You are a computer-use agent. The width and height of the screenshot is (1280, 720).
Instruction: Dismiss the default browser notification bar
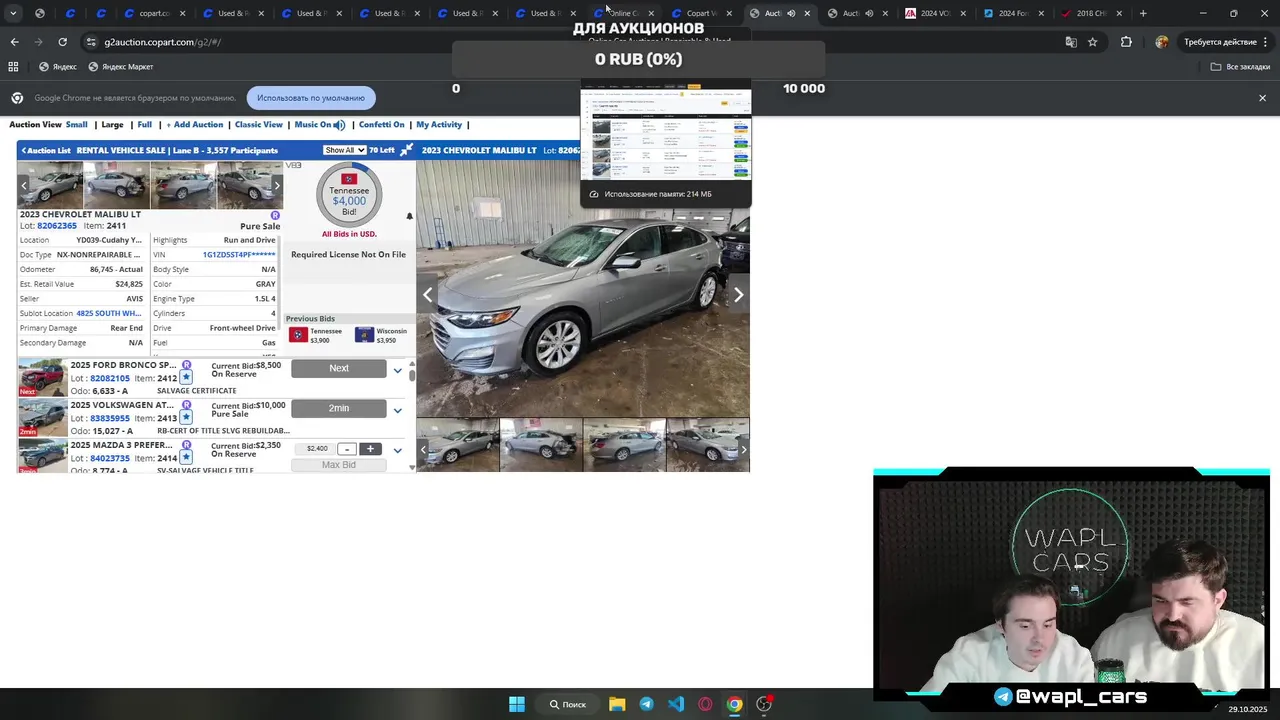click(1262, 98)
